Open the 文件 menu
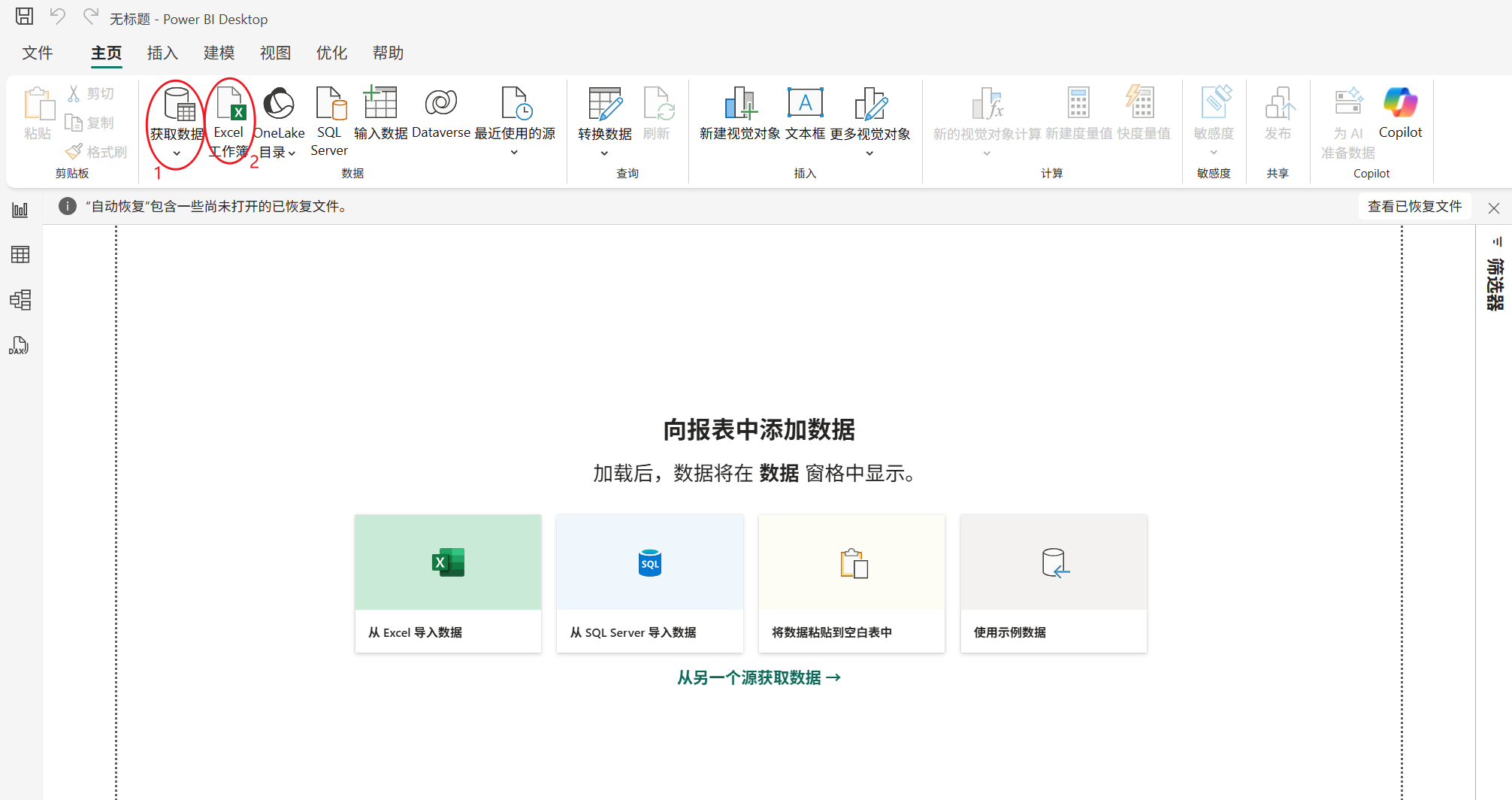1512x800 pixels. (38, 53)
